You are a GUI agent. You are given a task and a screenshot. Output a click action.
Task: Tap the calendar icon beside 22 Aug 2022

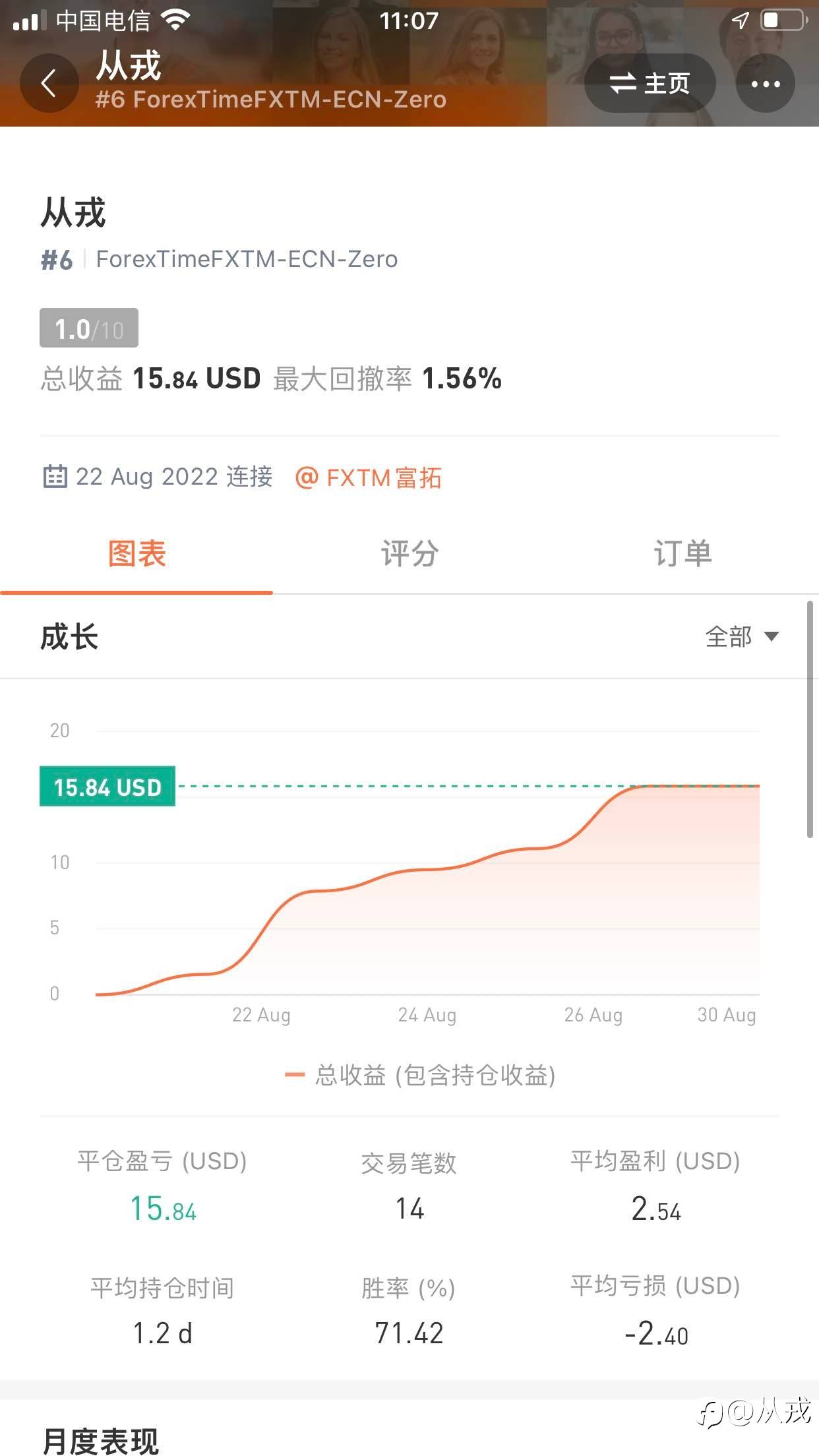(x=55, y=476)
